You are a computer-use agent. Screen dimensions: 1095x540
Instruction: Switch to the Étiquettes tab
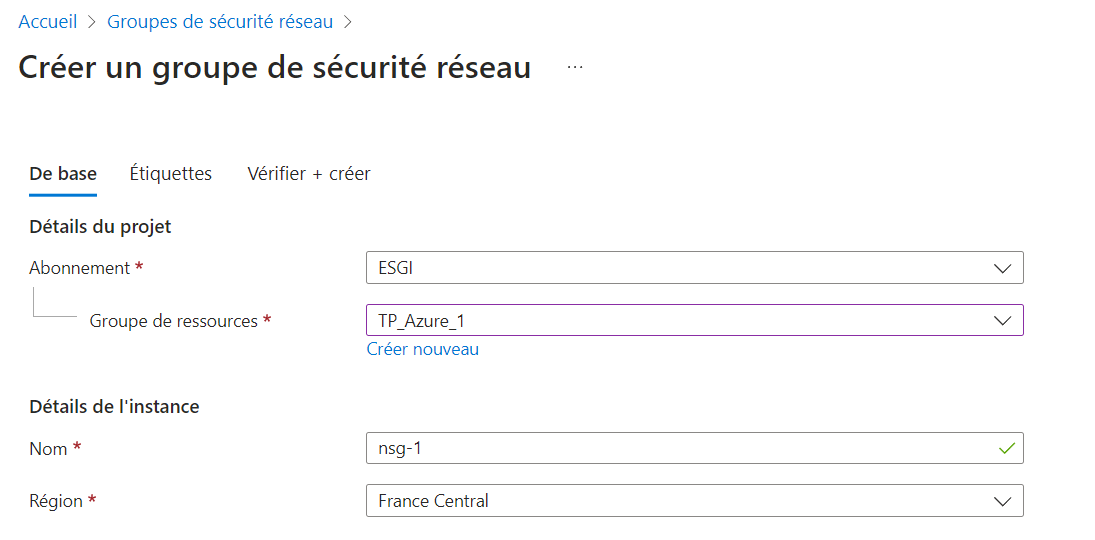point(171,174)
